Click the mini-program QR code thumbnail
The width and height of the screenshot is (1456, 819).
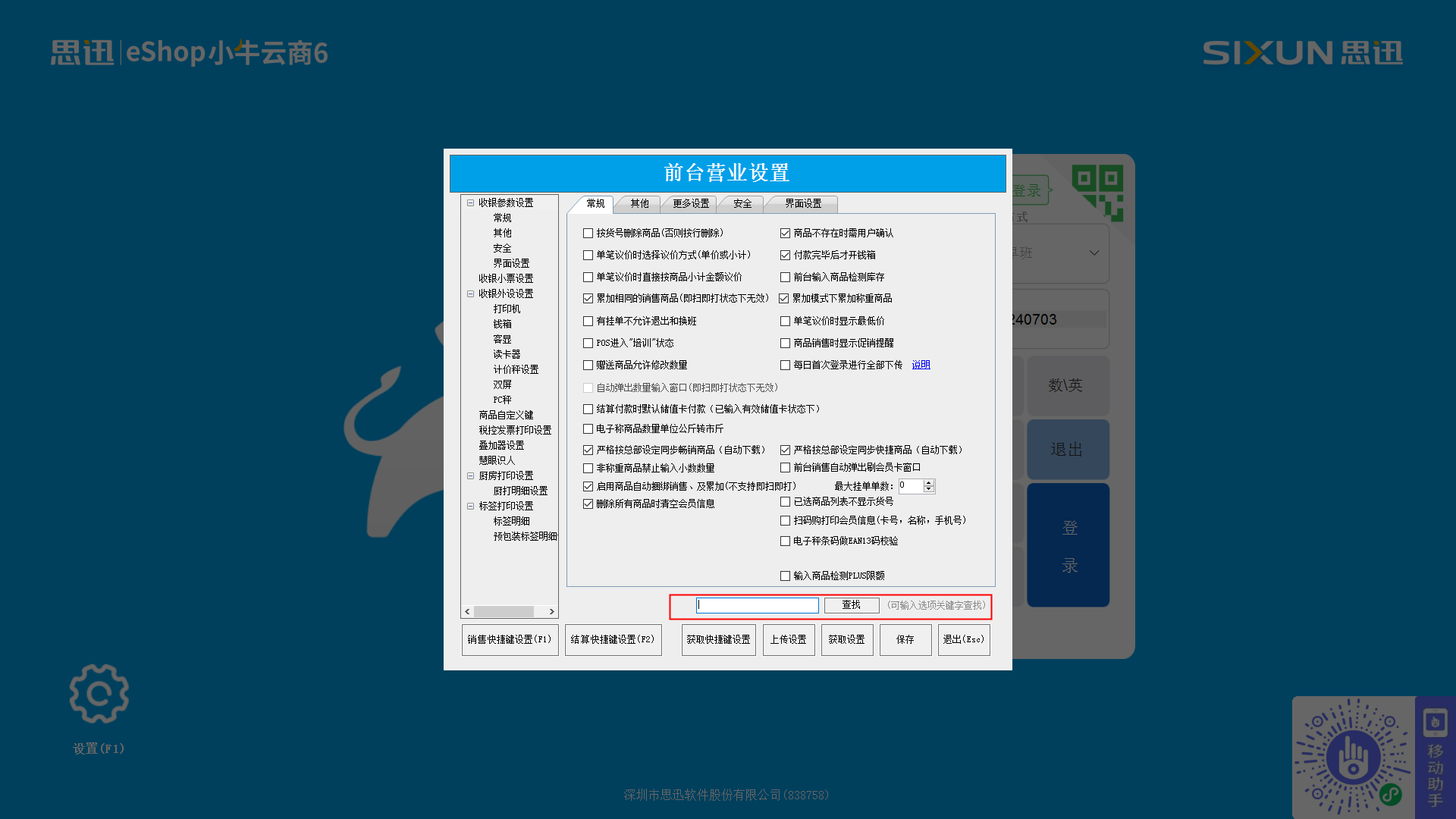click(1353, 758)
